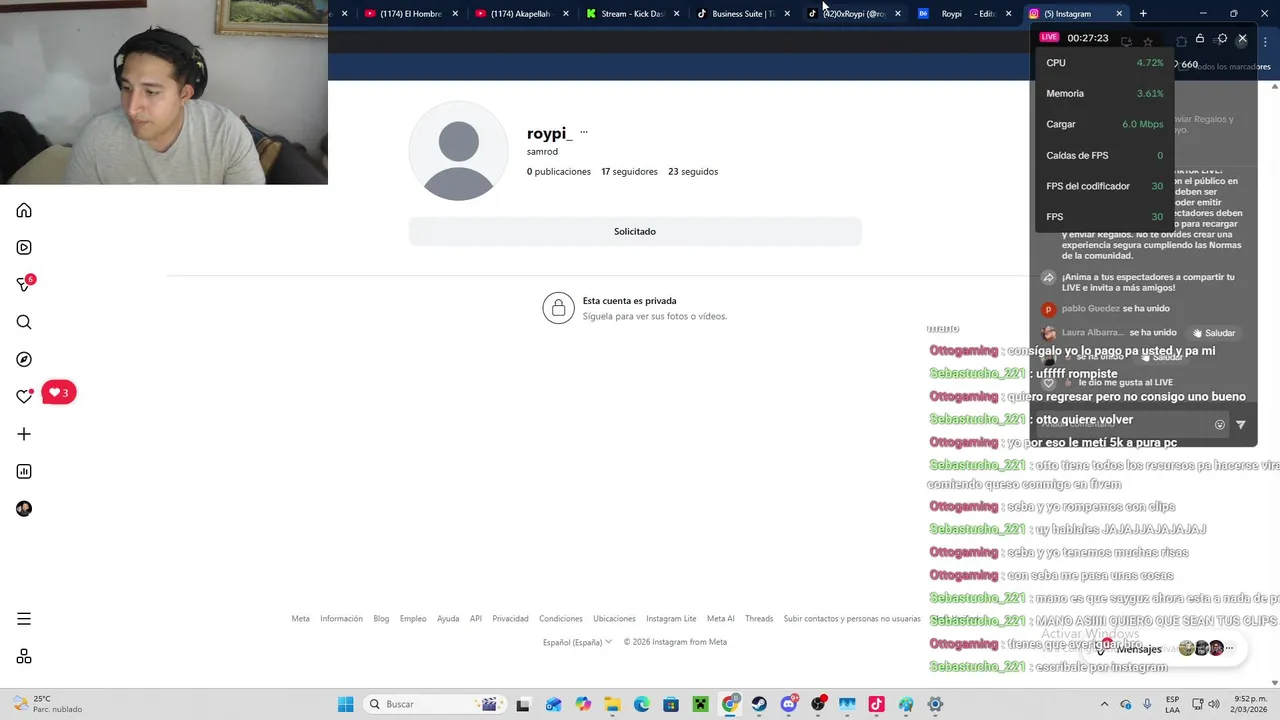Click the red 3 likes notification bubble

coord(59,393)
